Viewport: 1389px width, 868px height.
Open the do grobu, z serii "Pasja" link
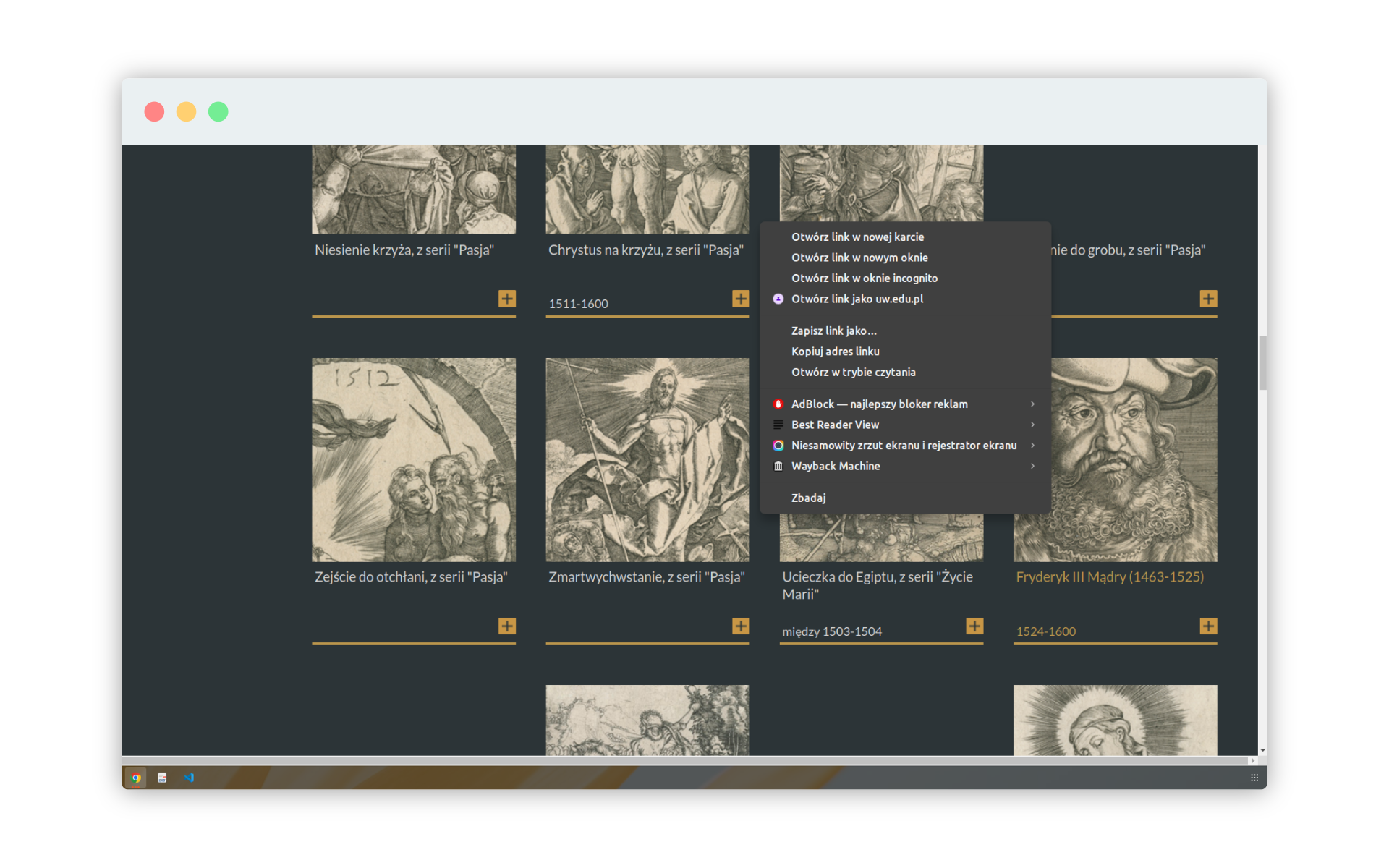pos(1129,250)
